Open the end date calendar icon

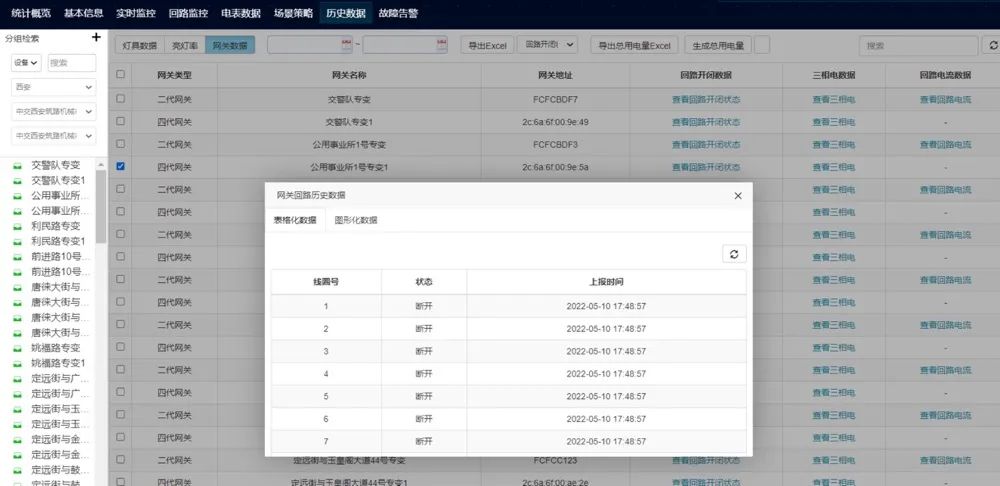(x=442, y=45)
